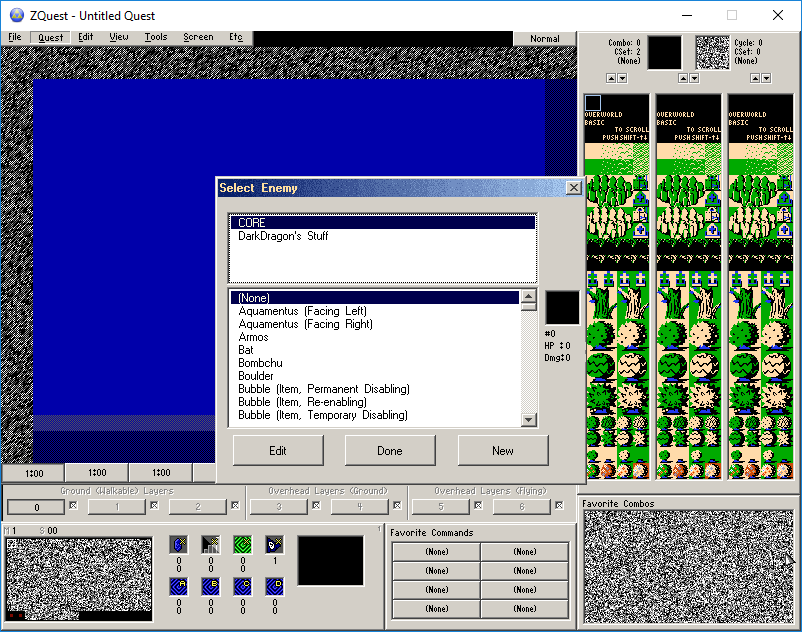802x632 pixels.
Task: Open the Quest menu
Action: [51, 37]
